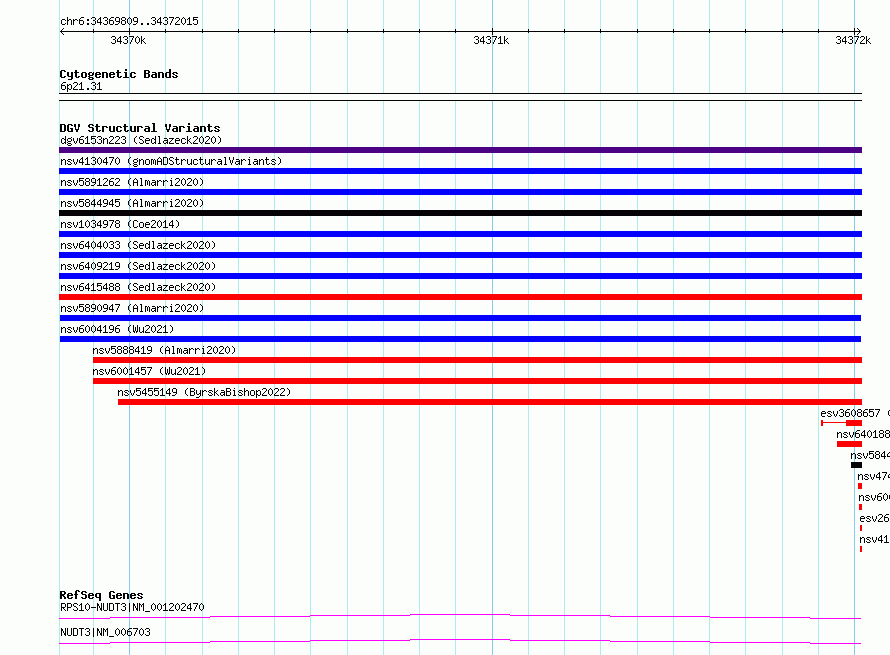Click the nsv5455149 (ByrskaBishop2022) label

(x=204, y=392)
